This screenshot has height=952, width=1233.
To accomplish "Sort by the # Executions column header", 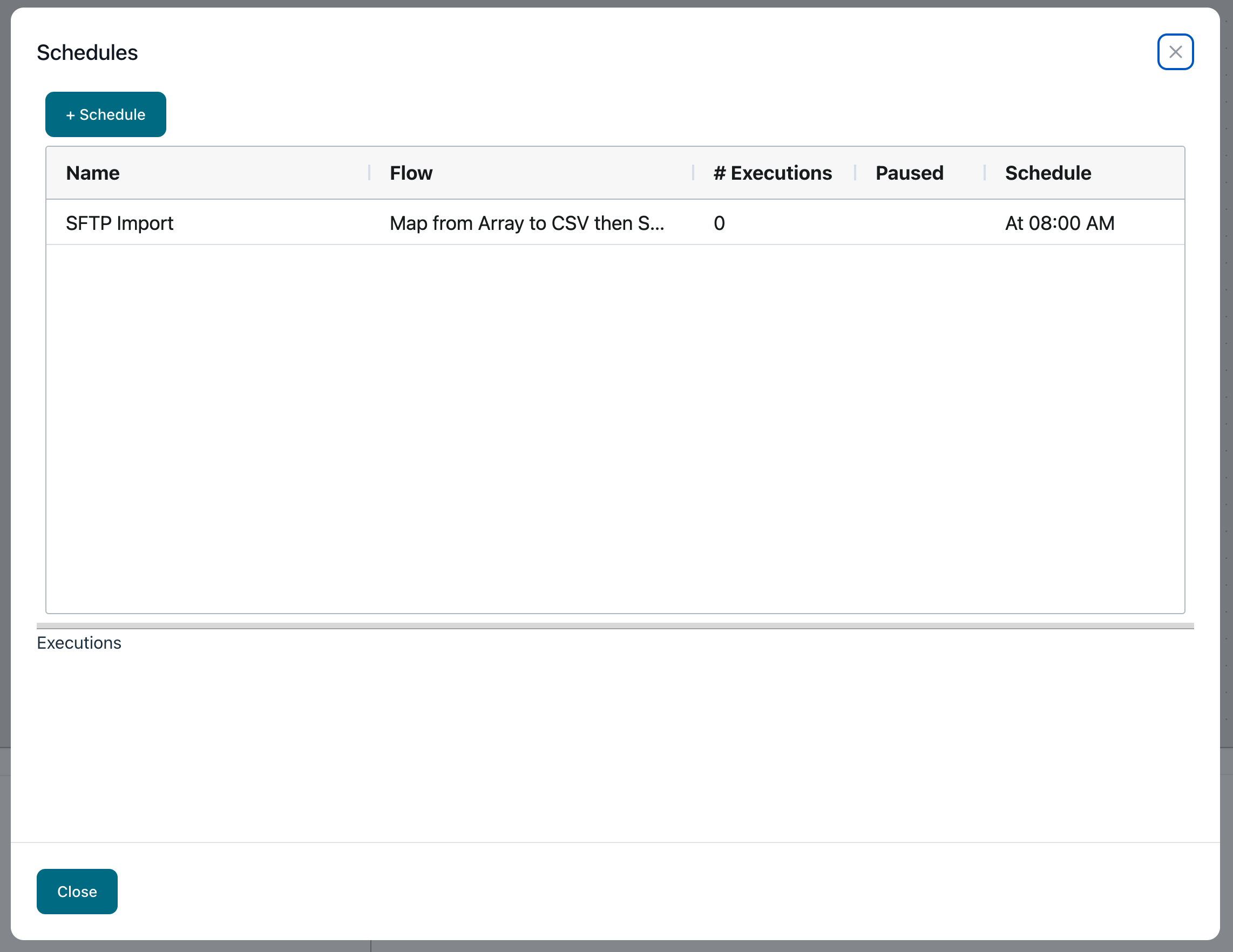I will tap(772, 173).
